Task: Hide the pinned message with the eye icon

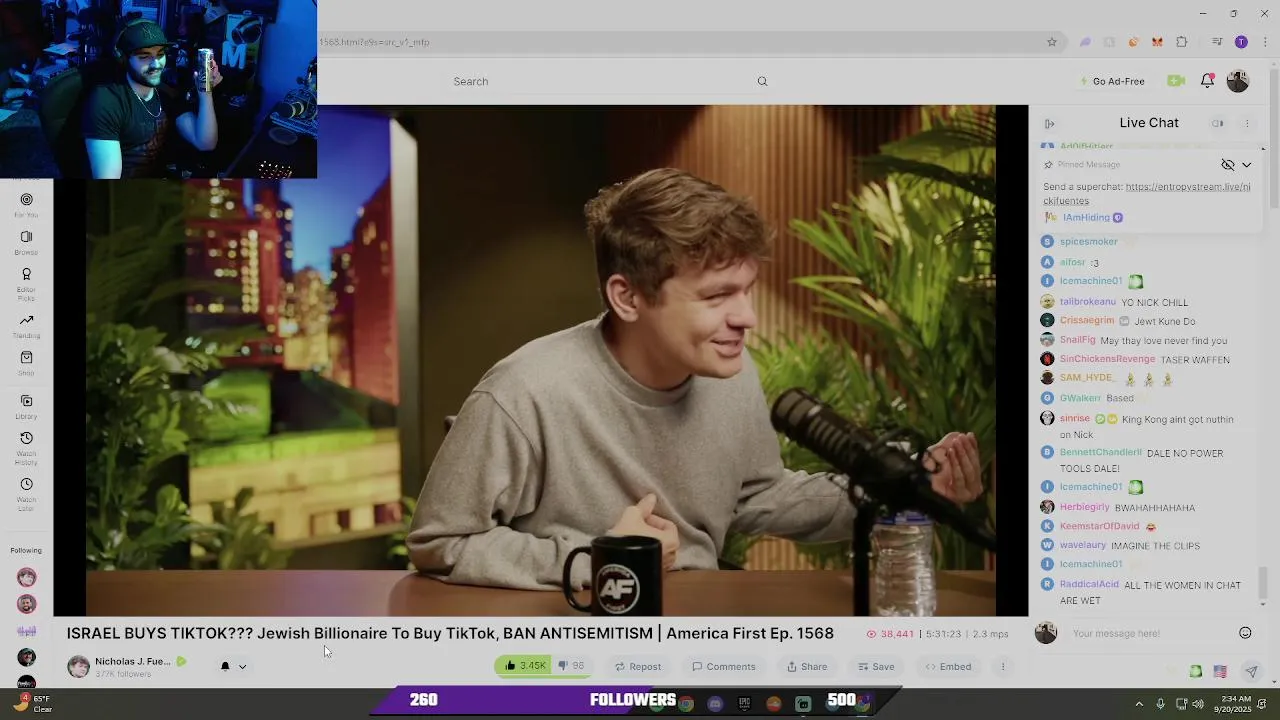Action: (x=1228, y=165)
